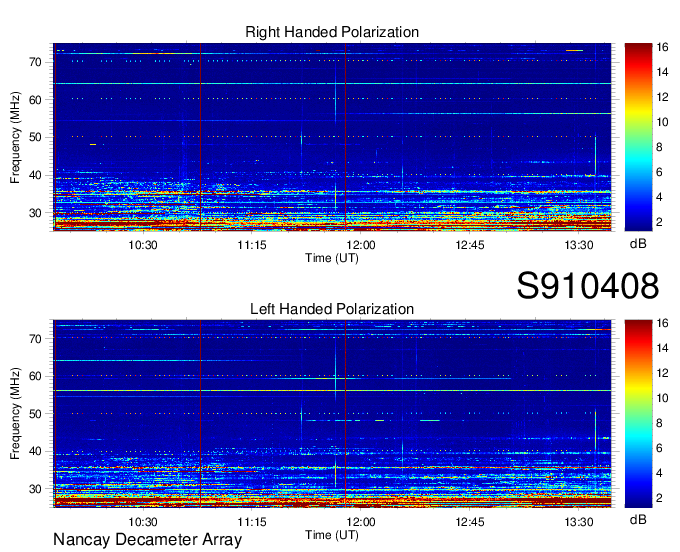This screenshot has width=680, height=552.
Task: Click the 10:30 time tick under the left-handed plot
Action: click(143, 522)
